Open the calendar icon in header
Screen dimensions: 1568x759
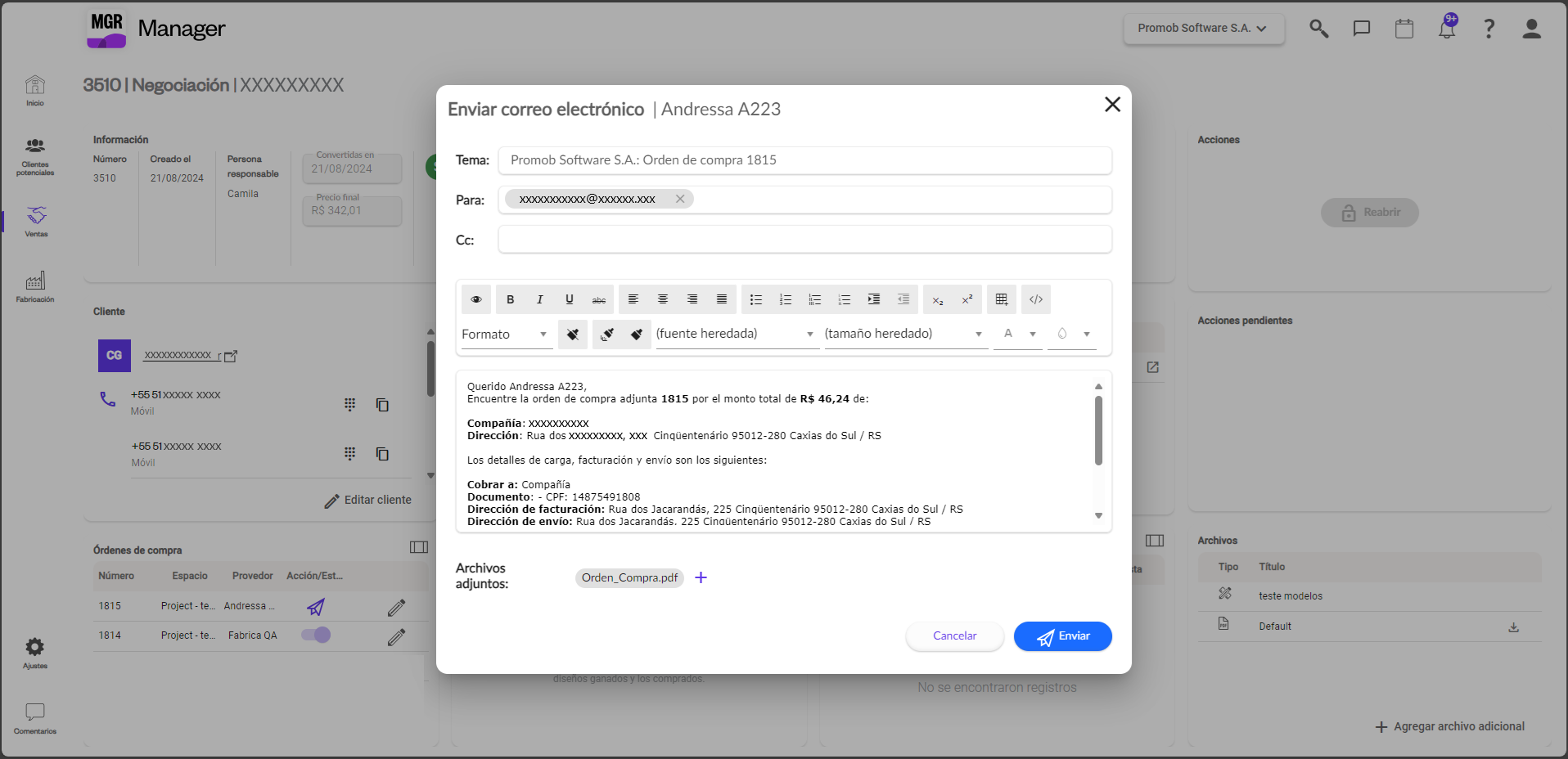click(x=1404, y=29)
